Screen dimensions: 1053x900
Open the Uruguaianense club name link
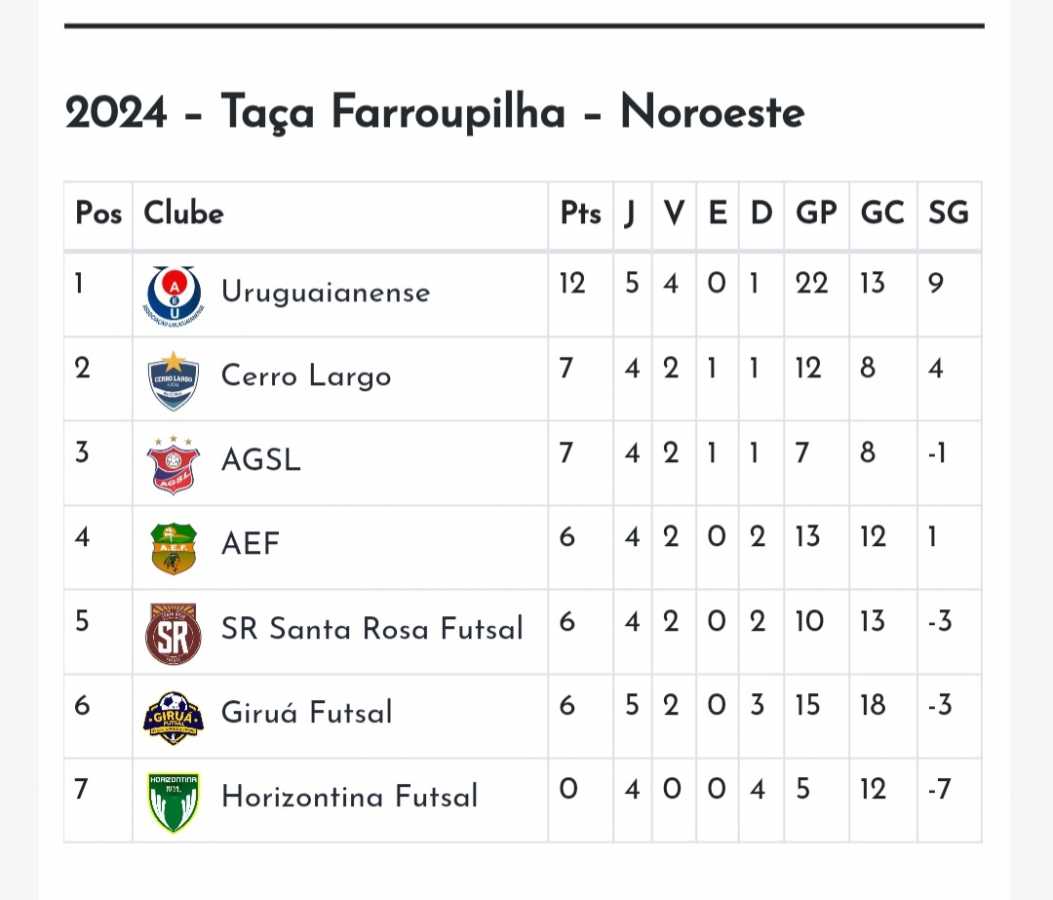(326, 293)
